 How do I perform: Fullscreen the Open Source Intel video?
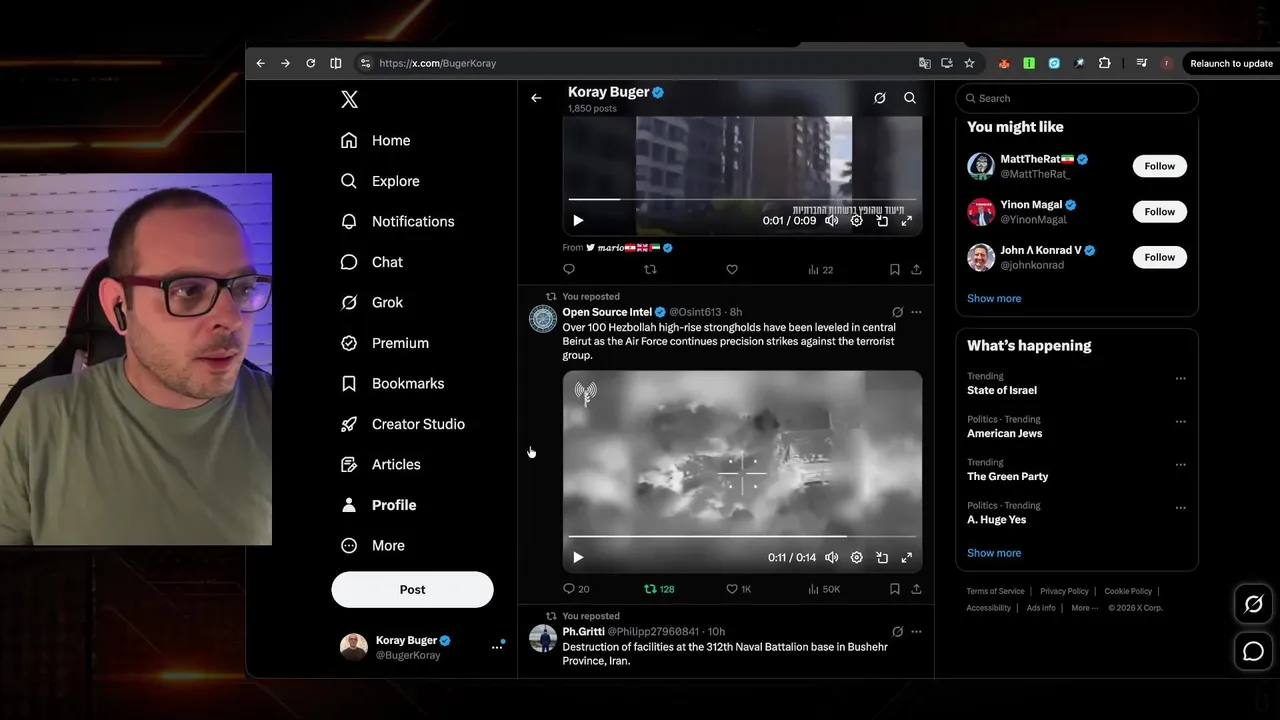907,557
